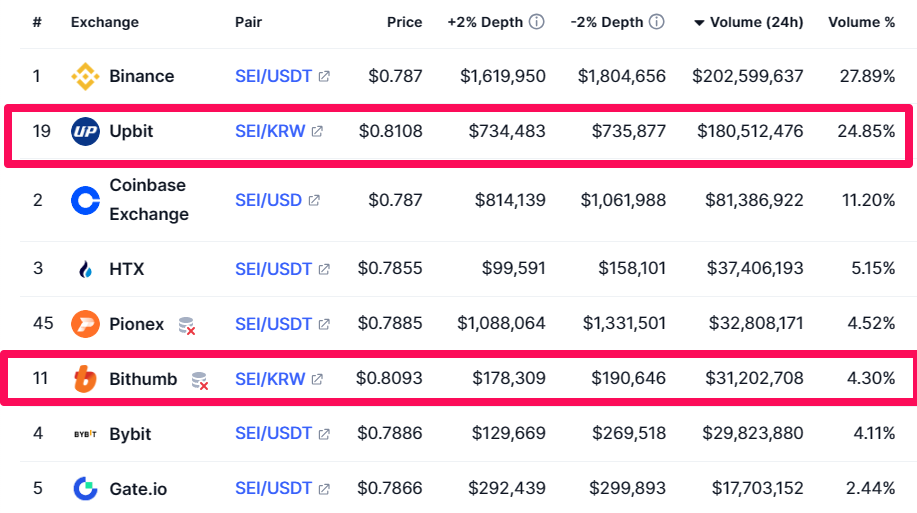Viewport: 917px width, 513px height.
Task: Click the Bithumb exchange logo icon
Action: pos(86,379)
